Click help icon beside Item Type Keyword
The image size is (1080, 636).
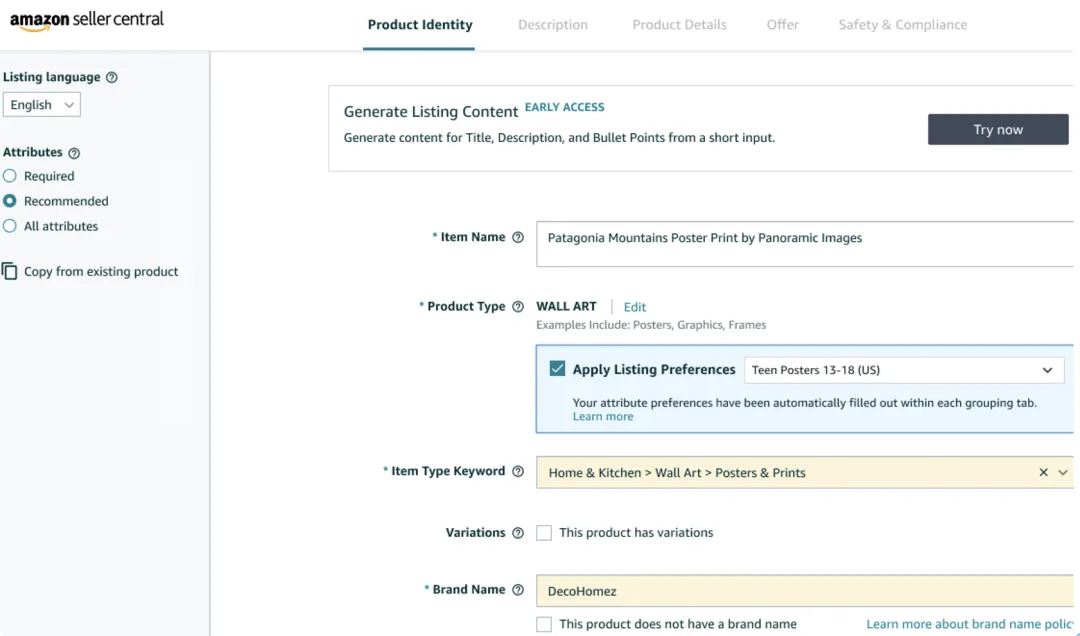tap(518, 472)
